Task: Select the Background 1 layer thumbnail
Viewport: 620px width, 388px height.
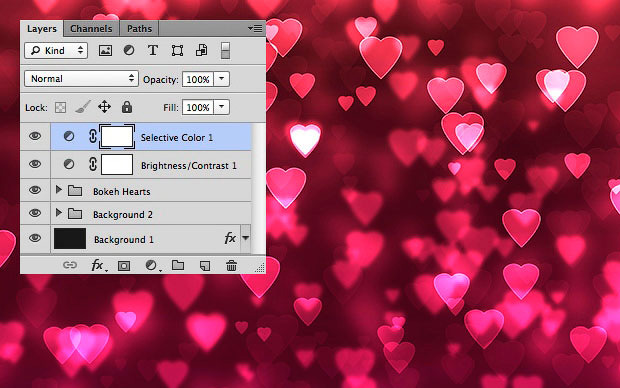Action: (x=70, y=238)
